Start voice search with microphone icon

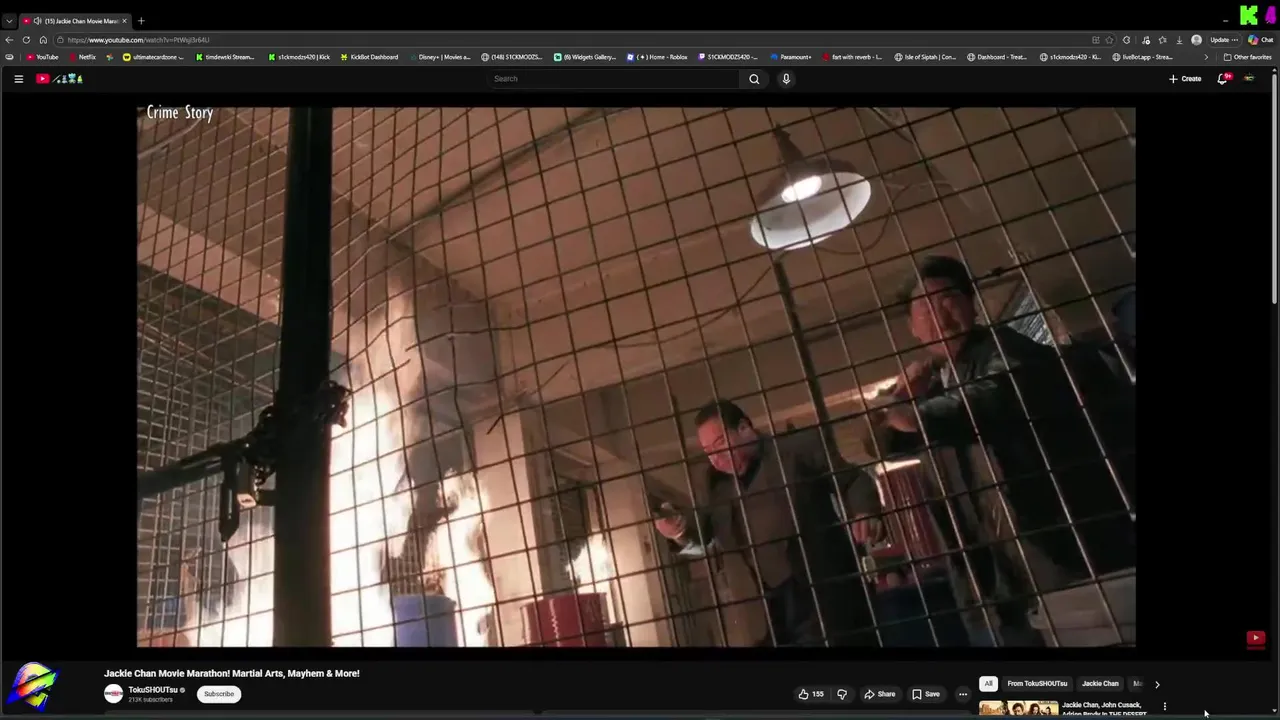[786, 79]
